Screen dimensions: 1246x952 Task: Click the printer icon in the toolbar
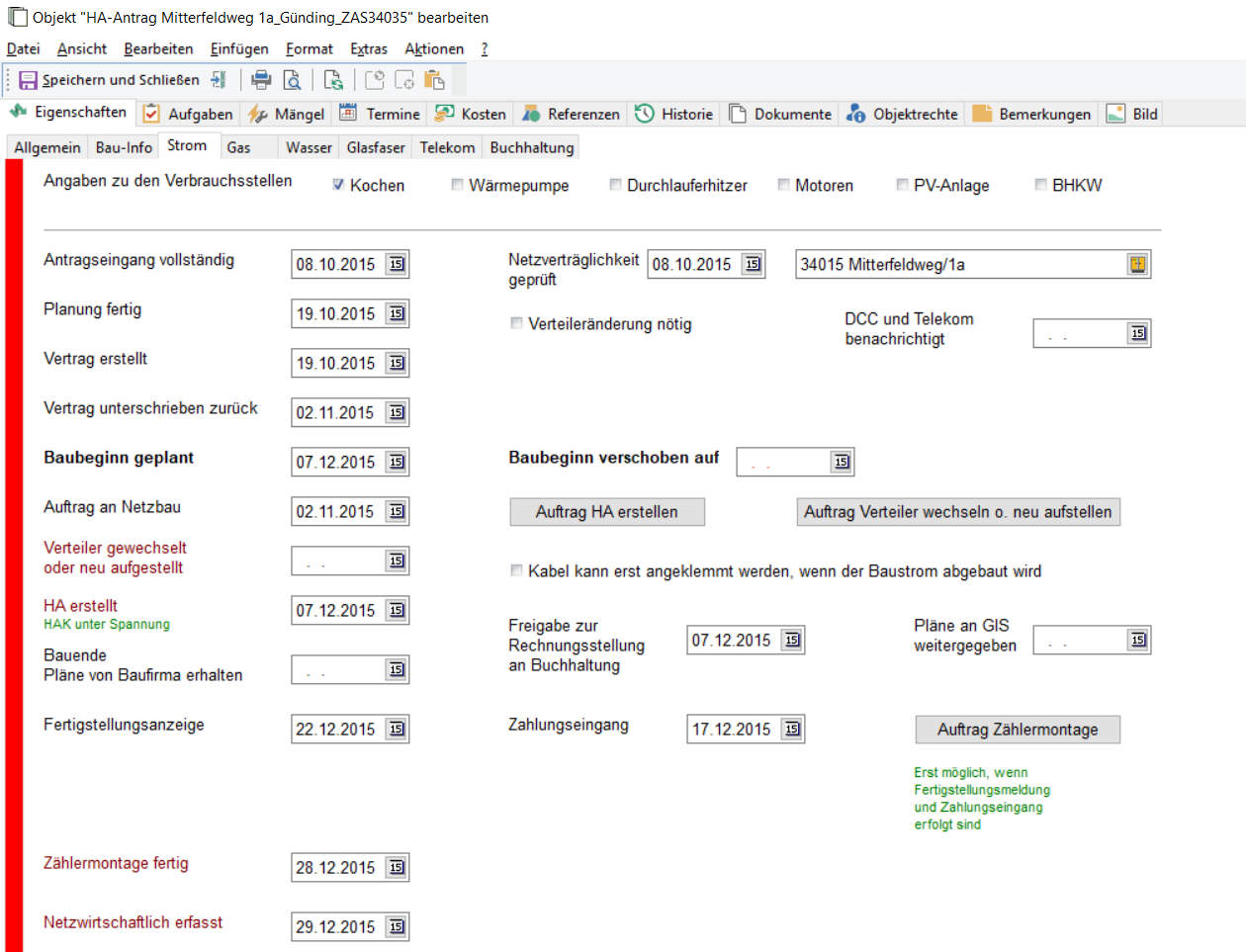coord(261,80)
